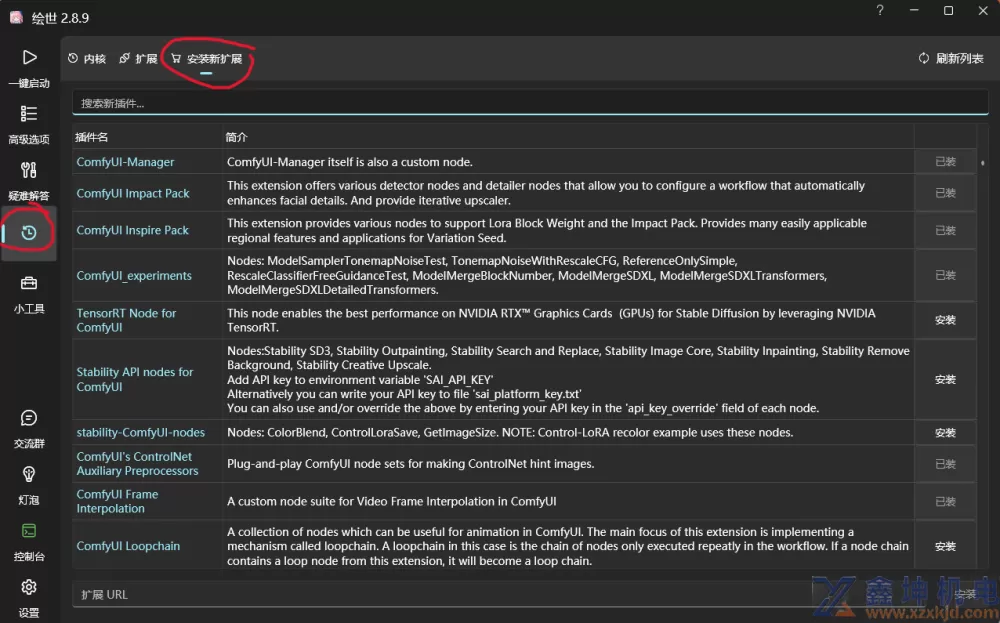Viewport: 1000px width, 623px height.
Task: Click the 已装 button for ComfyUI Inspire Pack
Action: point(945,231)
